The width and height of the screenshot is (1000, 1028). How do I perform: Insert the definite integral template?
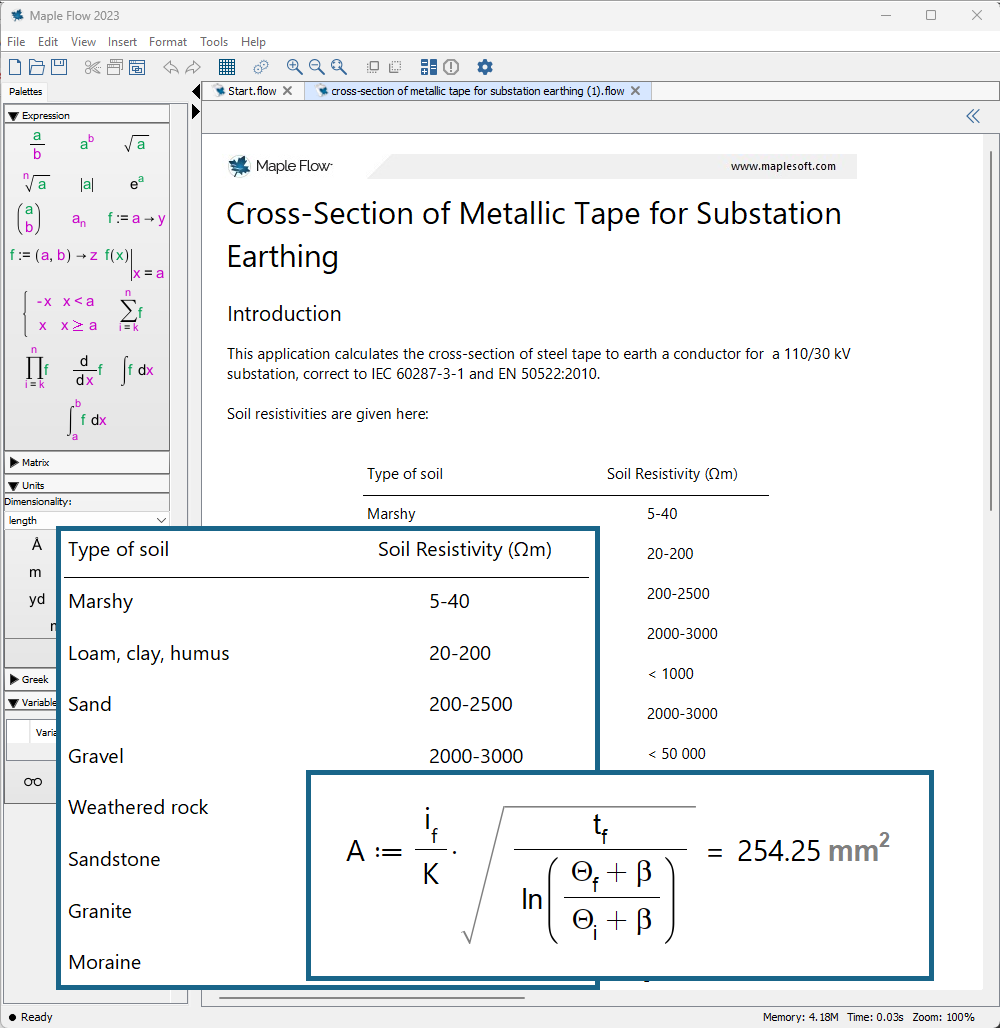tap(87, 419)
